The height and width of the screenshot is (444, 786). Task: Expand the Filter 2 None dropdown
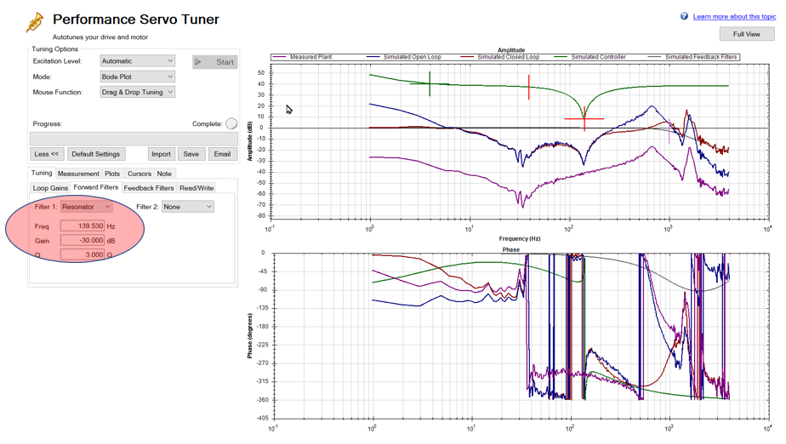188,206
